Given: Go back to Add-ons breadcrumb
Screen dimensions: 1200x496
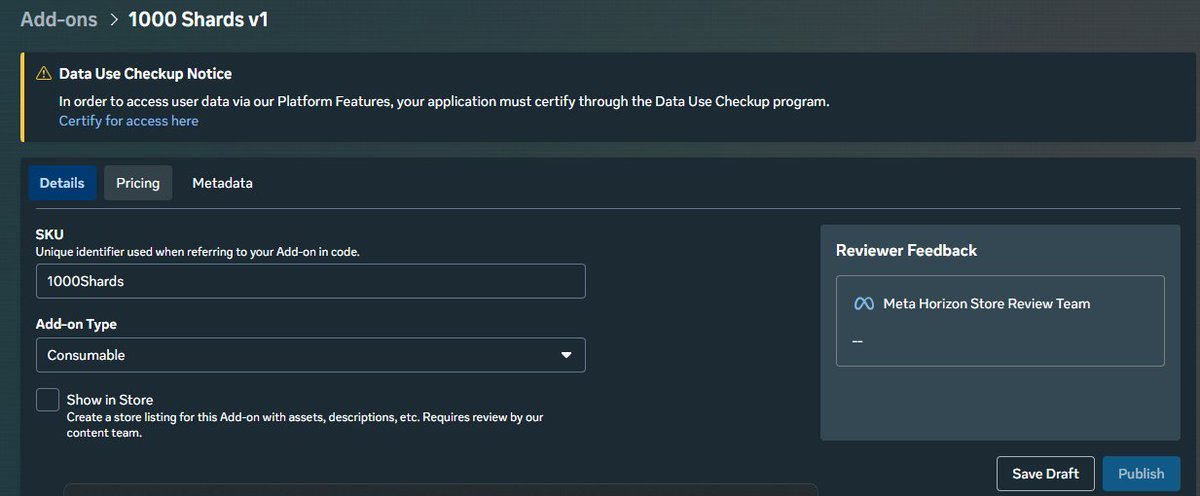Looking at the screenshot, I should [58, 19].
